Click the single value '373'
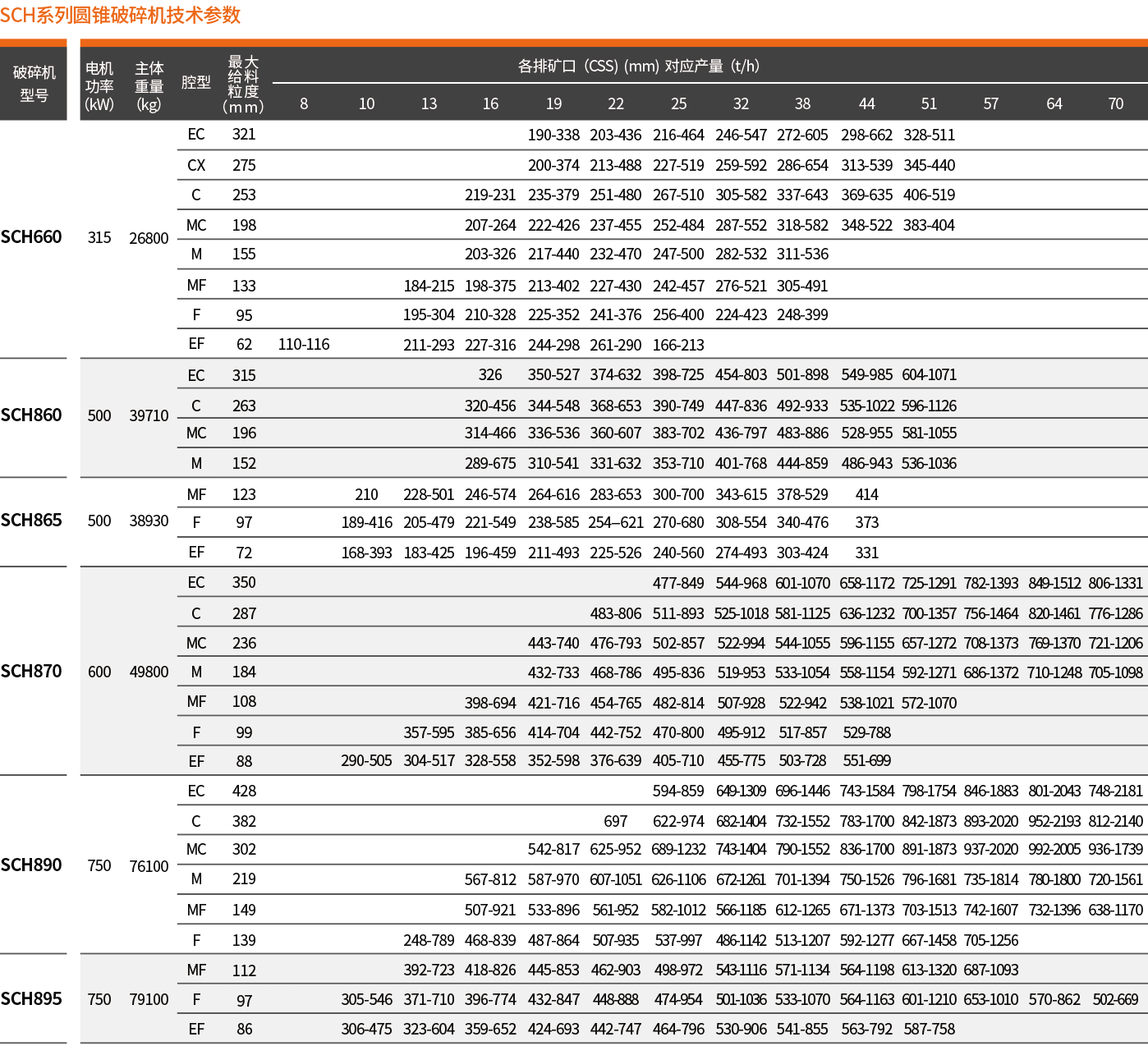This screenshot has width=1148, height=1046. [x=867, y=523]
